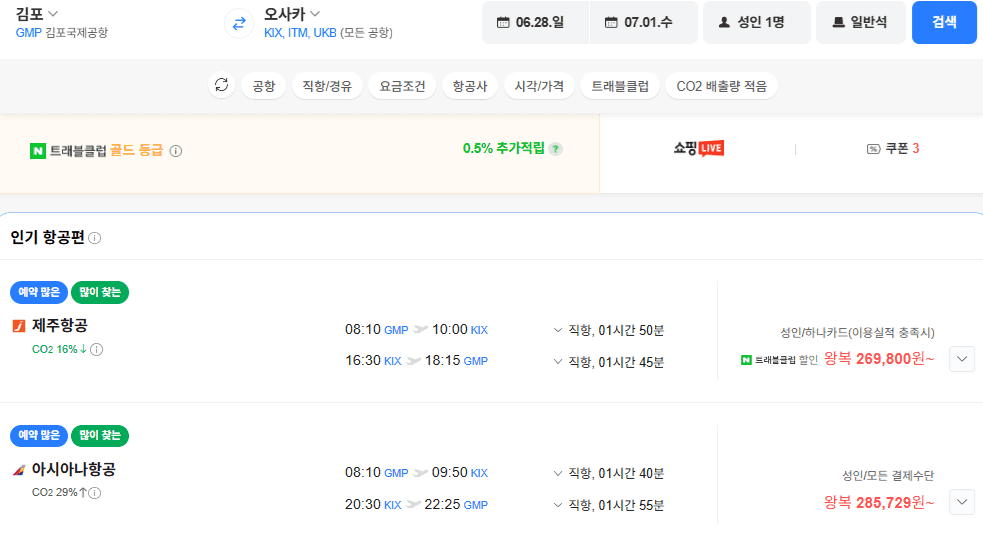Click GMP 김포국제공항 airport label

[61, 33]
